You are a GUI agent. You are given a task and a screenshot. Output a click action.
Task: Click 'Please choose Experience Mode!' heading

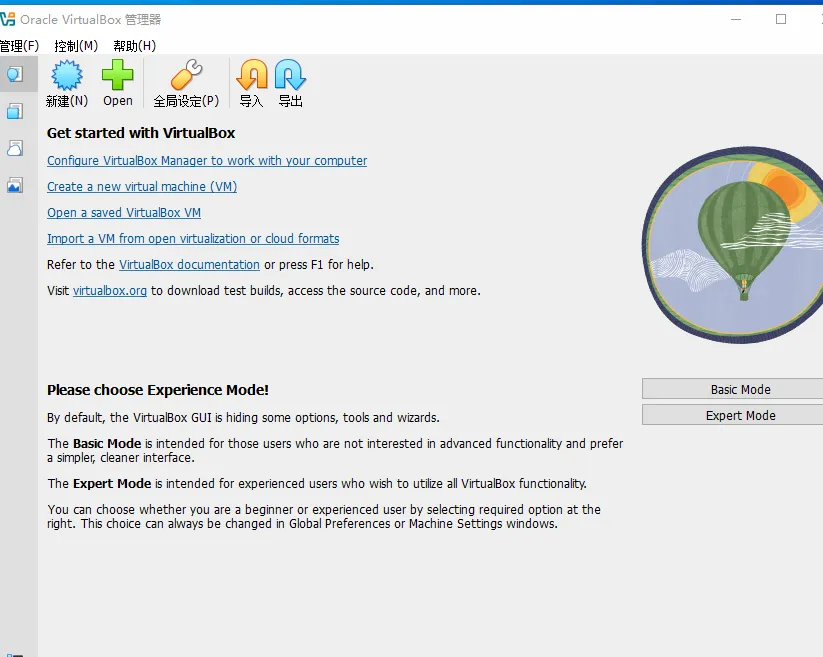[x=157, y=390]
